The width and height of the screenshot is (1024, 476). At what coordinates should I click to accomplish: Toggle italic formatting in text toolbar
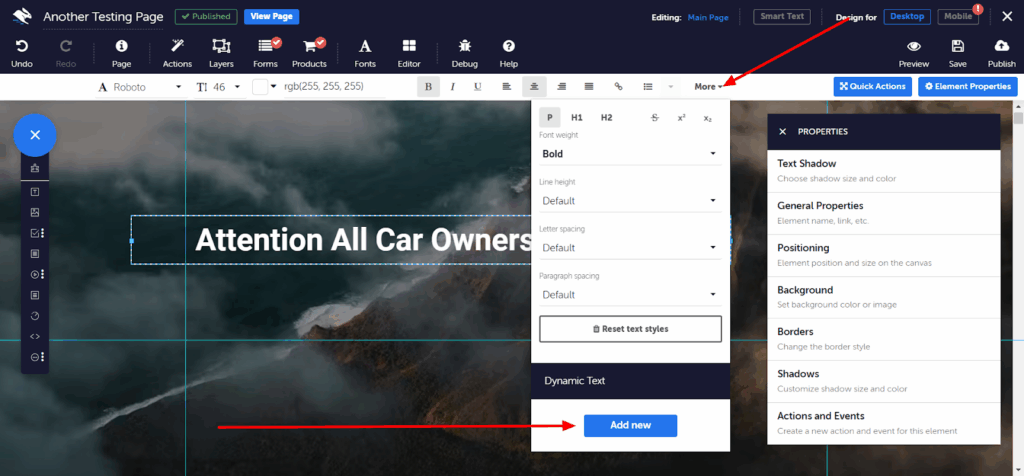click(x=453, y=87)
